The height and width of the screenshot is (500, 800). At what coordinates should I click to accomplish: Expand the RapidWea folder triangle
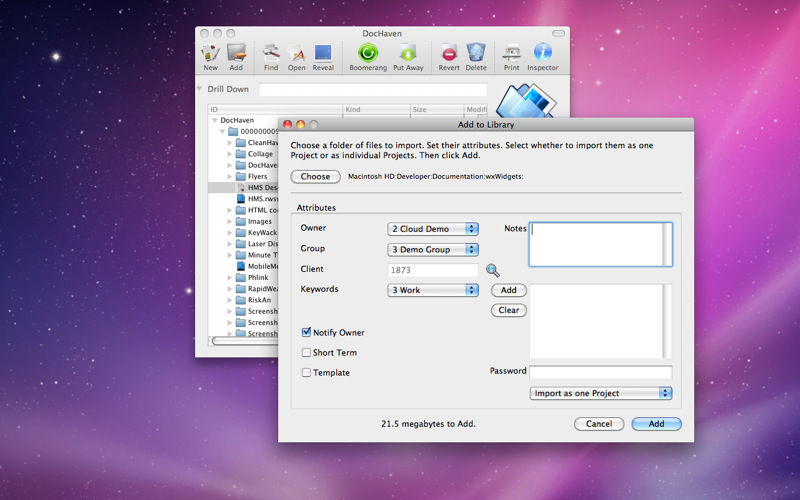230,288
